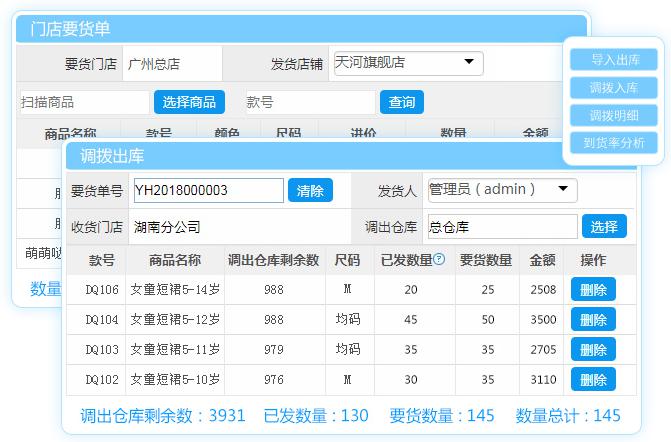Click product name 女童短裙5-11岁
This screenshot has width=671, height=442.
(x=175, y=350)
